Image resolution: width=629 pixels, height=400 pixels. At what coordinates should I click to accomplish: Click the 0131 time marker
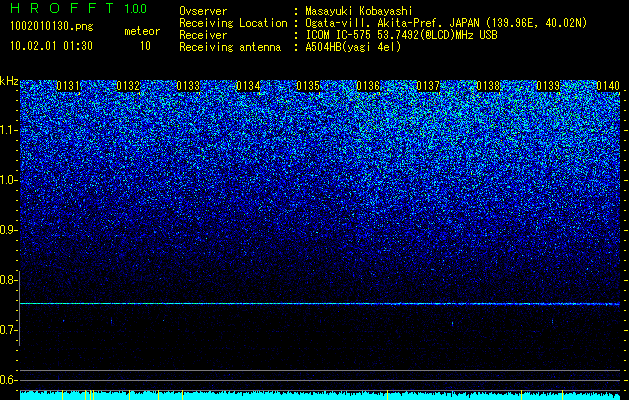coord(68,86)
